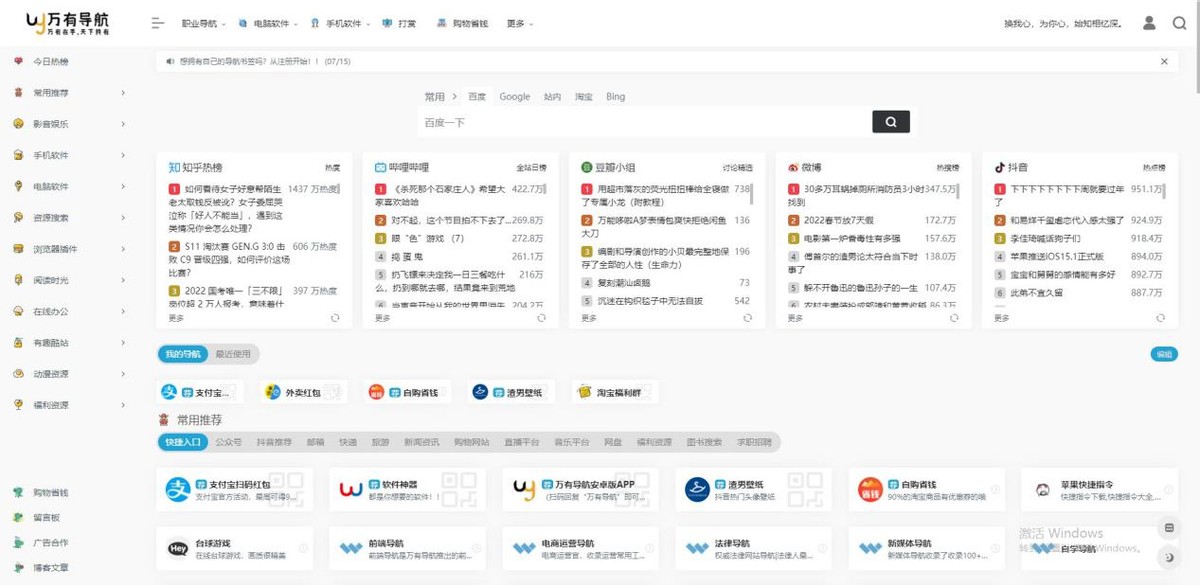
Task: Open hot item 2022春节放7天假
Action: pyautogui.click(x=839, y=220)
